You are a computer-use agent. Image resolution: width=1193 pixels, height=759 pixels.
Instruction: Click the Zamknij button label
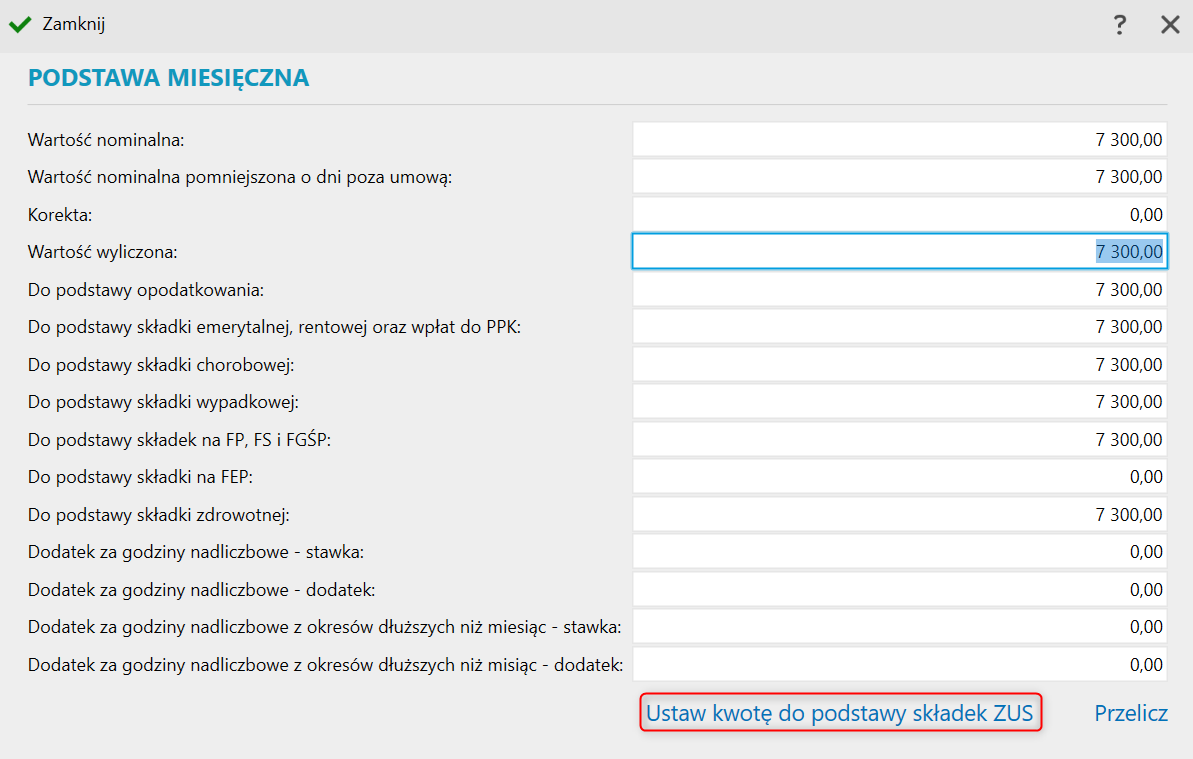pos(74,24)
